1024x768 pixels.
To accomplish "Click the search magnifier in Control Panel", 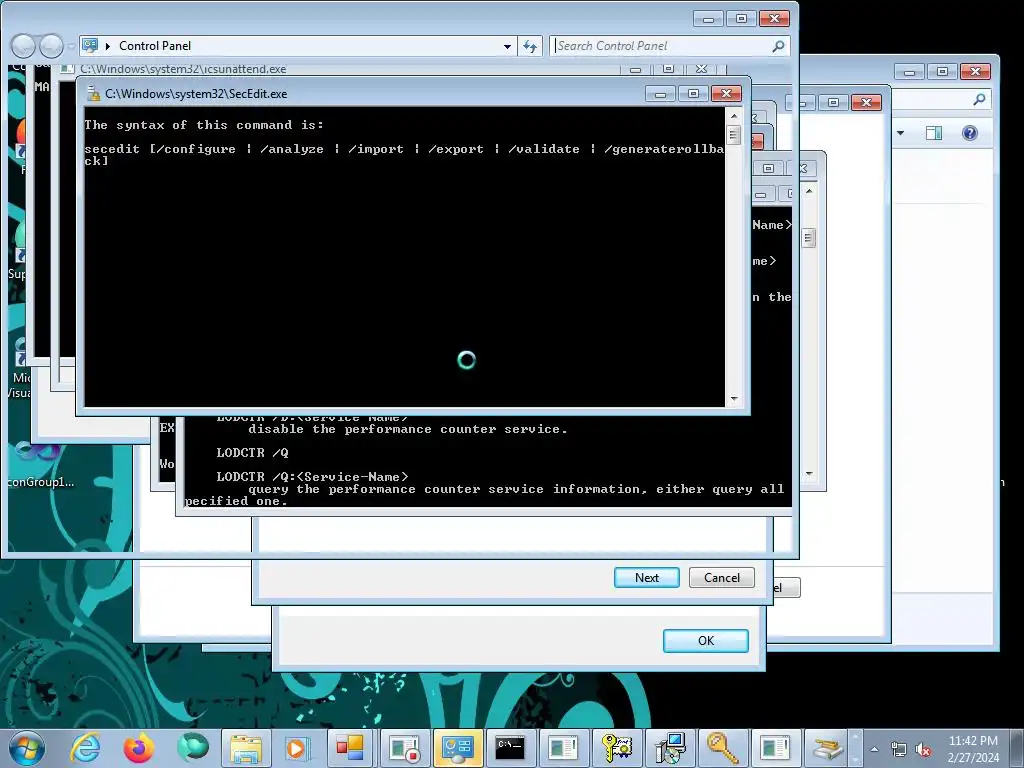I will tap(778, 46).
